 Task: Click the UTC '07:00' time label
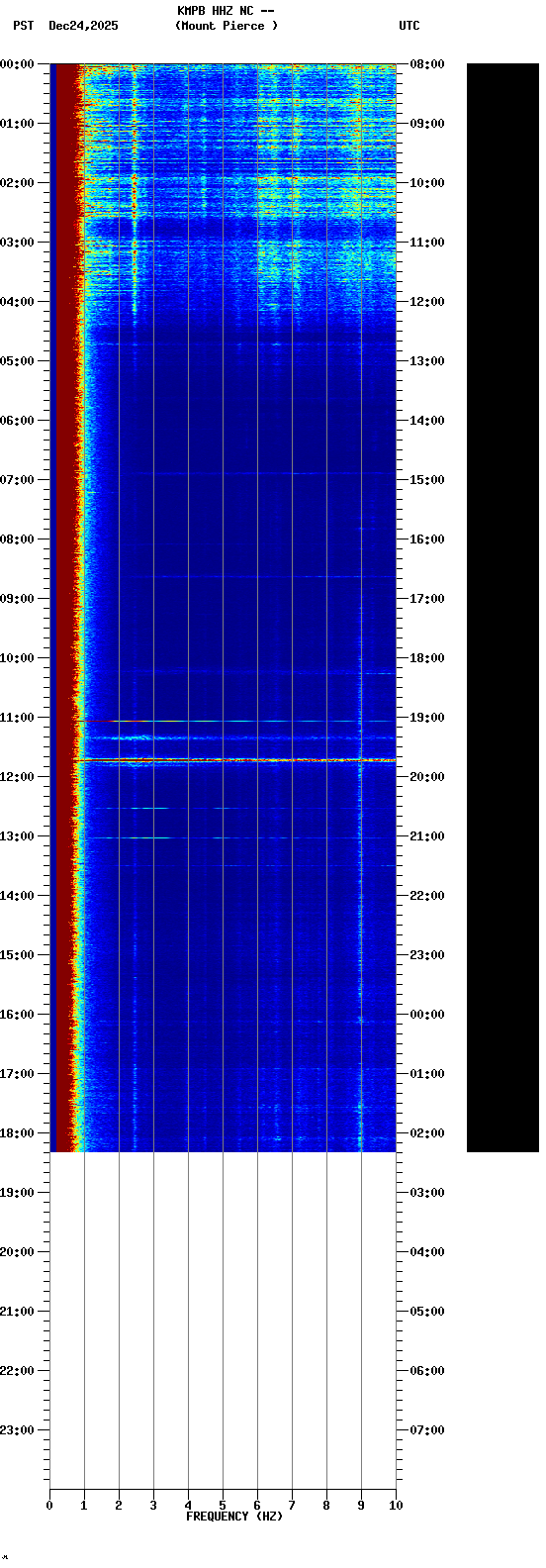427,1430
